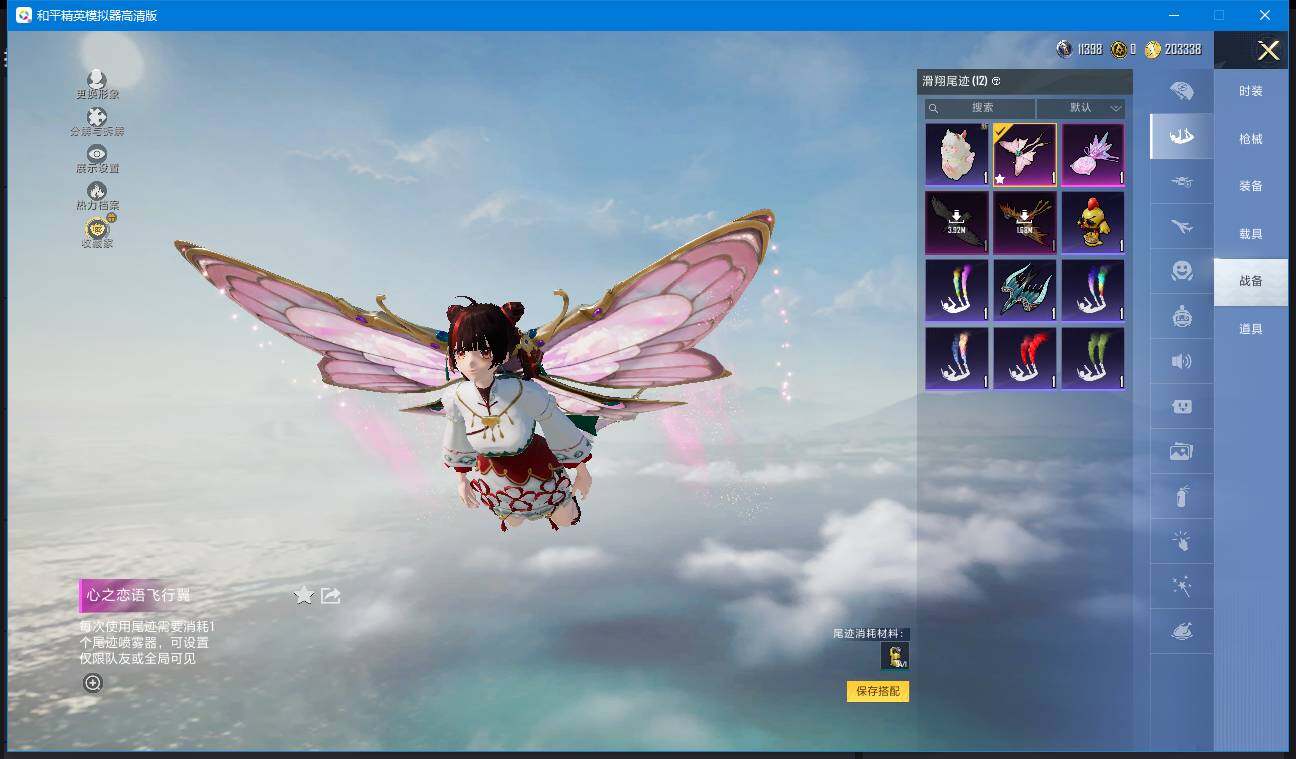The height and width of the screenshot is (759, 1296).
Task: Click the silver currency icon showing 11398
Action: 1065,49
